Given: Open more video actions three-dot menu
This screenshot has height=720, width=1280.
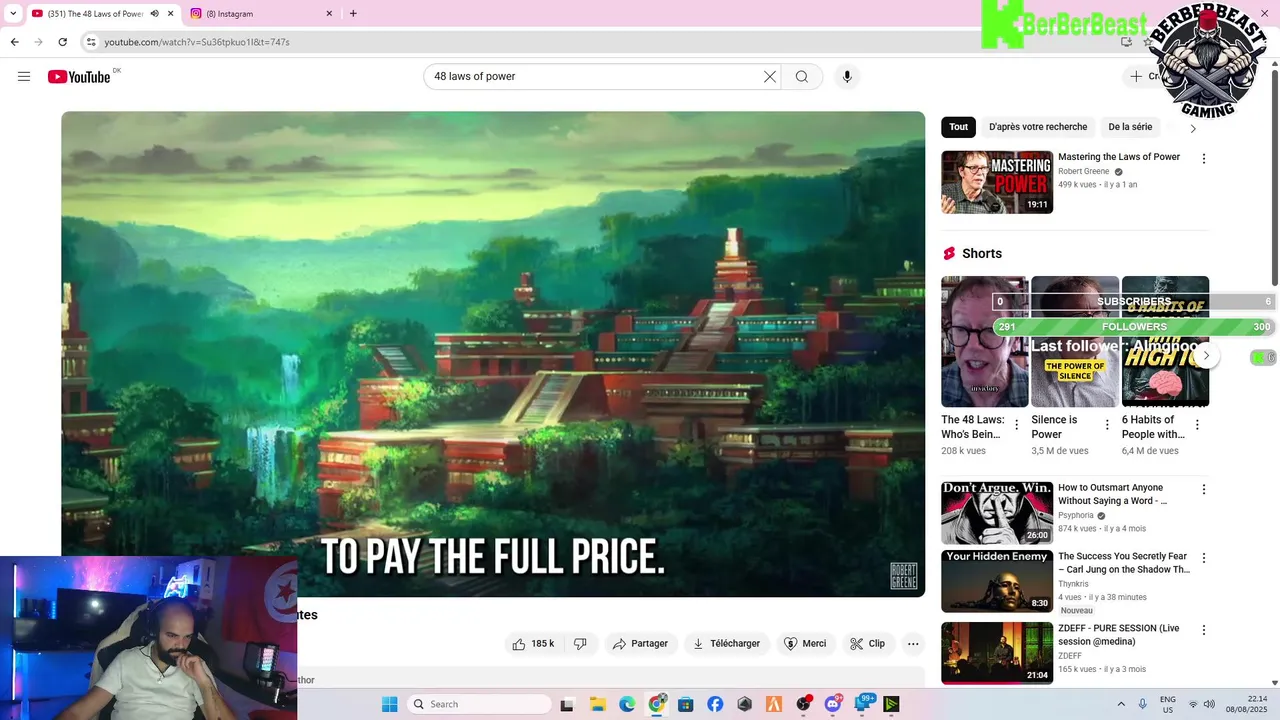Looking at the screenshot, I should 913,644.
